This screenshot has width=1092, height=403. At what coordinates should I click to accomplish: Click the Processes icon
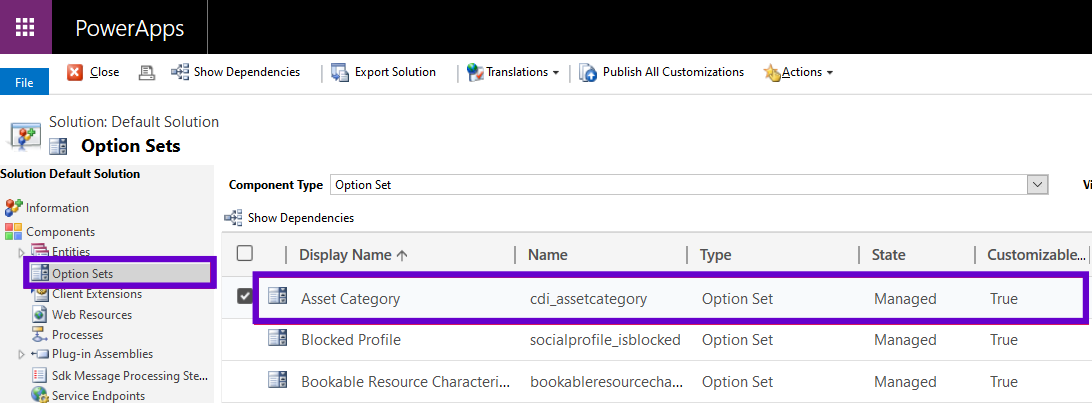tap(40, 335)
